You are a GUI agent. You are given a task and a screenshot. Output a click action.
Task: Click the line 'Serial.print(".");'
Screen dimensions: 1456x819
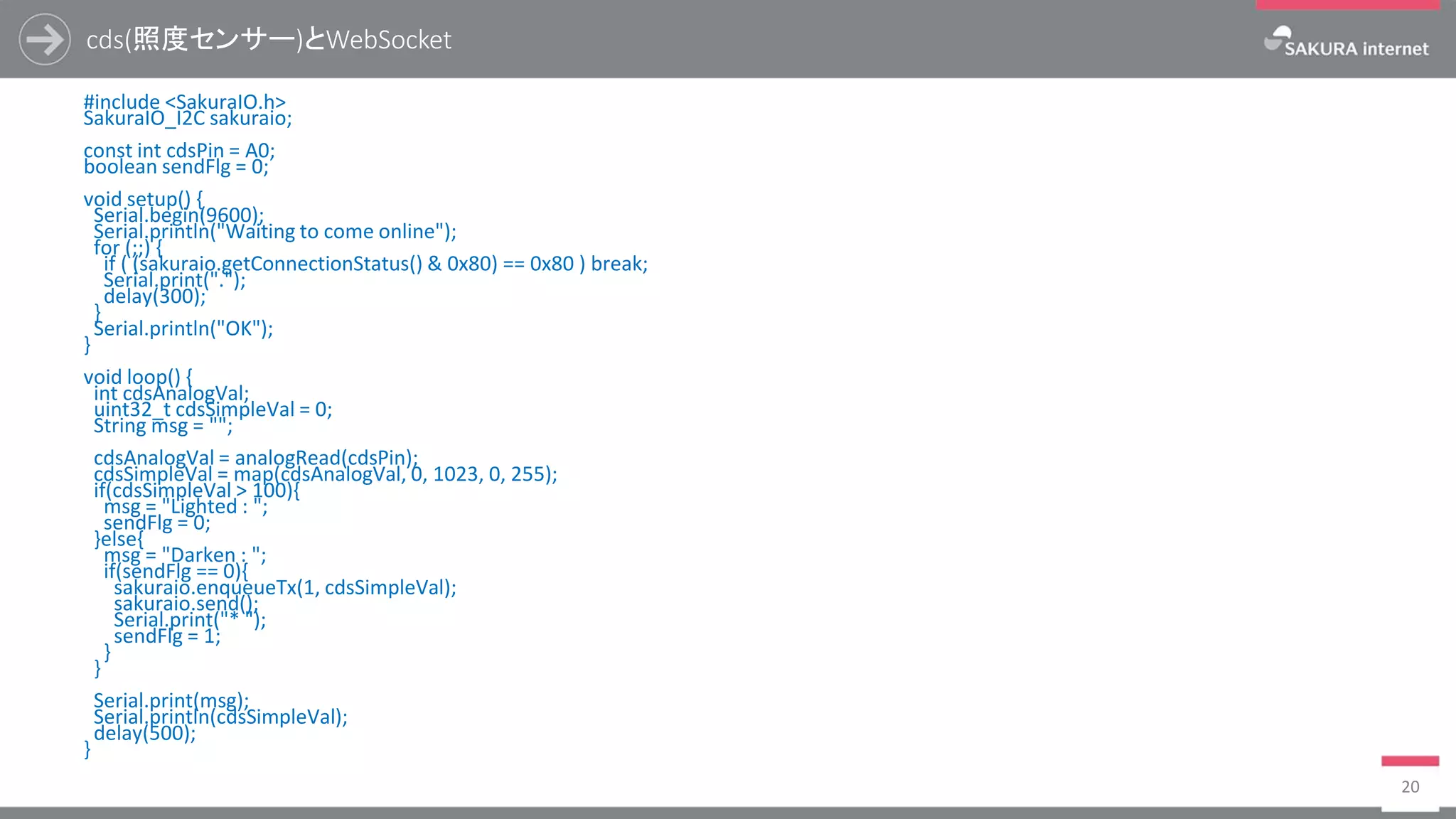click(175, 279)
